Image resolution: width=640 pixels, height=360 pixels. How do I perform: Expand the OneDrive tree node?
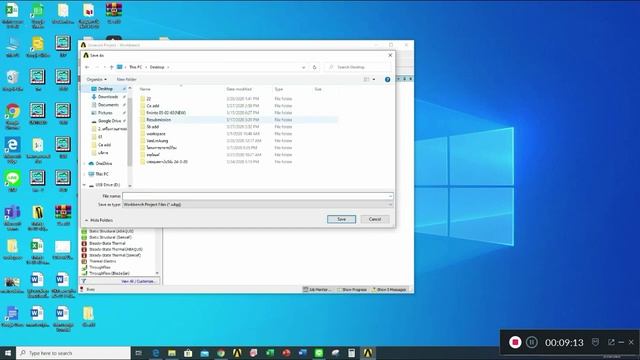(84, 163)
